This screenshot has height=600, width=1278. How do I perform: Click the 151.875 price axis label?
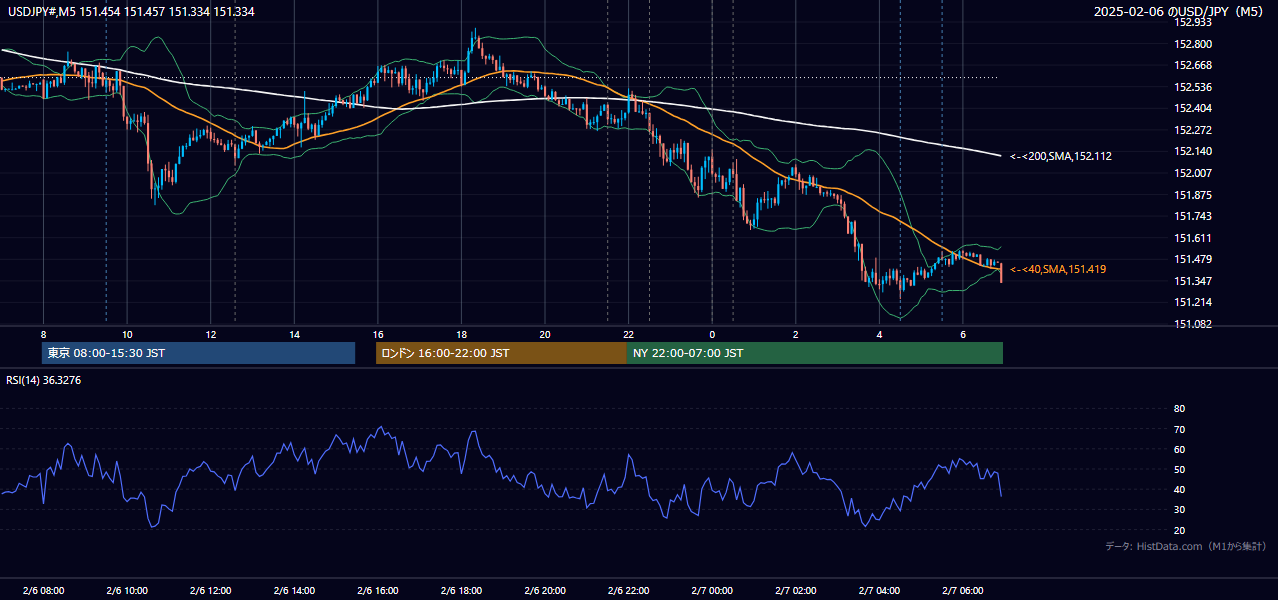pyautogui.click(x=1193, y=195)
